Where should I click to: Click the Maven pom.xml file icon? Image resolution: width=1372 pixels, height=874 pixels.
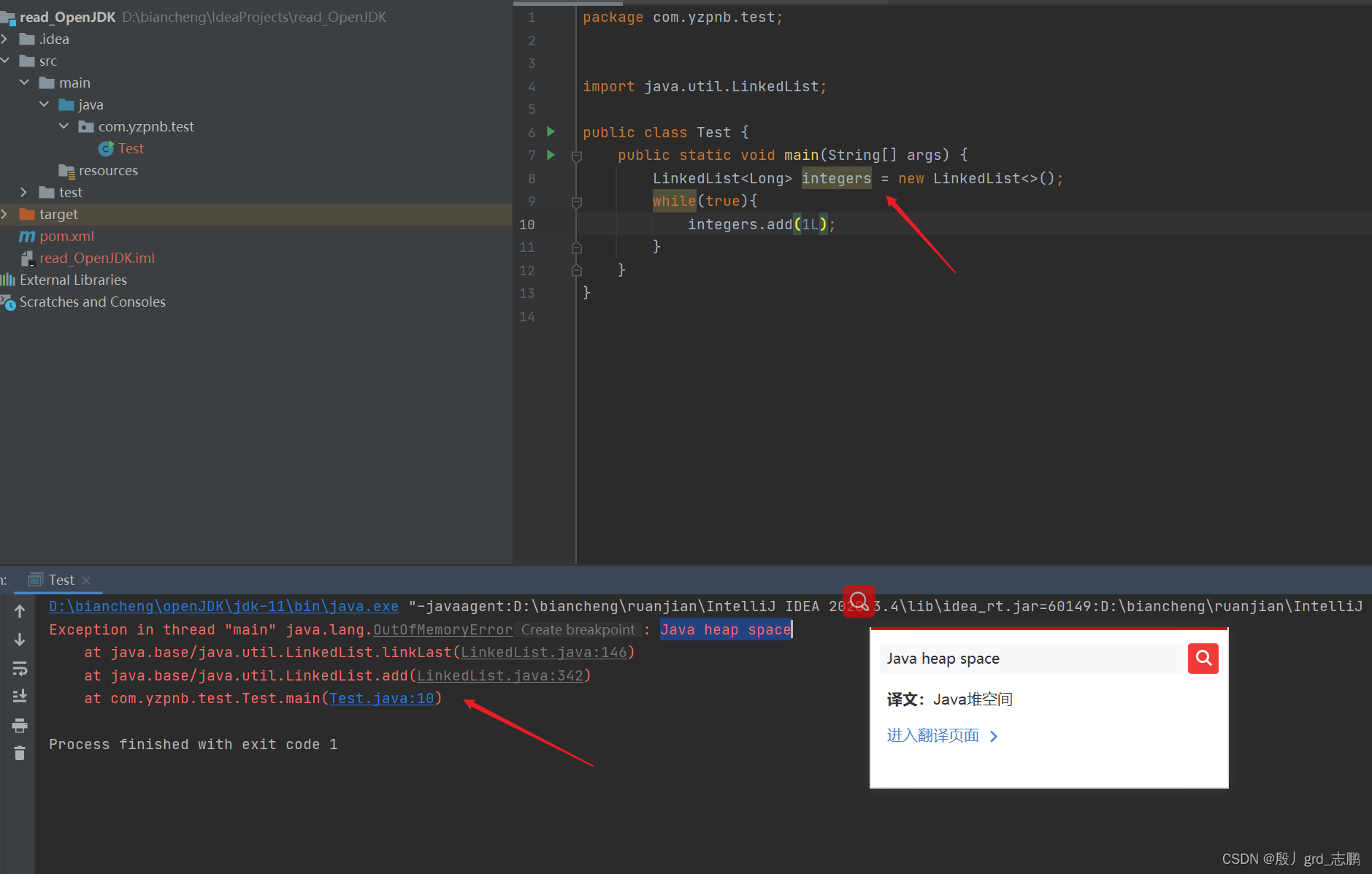27,237
